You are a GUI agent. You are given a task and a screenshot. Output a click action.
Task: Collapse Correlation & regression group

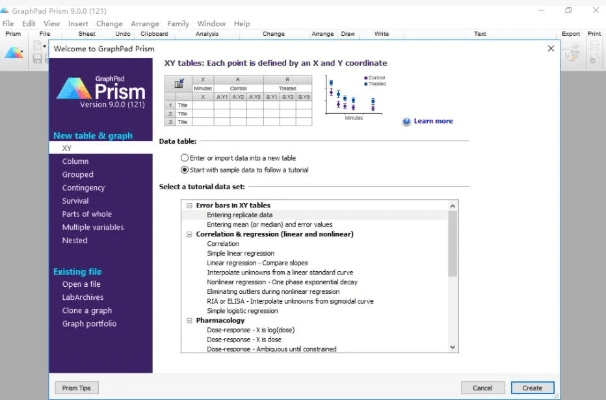click(188, 234)
